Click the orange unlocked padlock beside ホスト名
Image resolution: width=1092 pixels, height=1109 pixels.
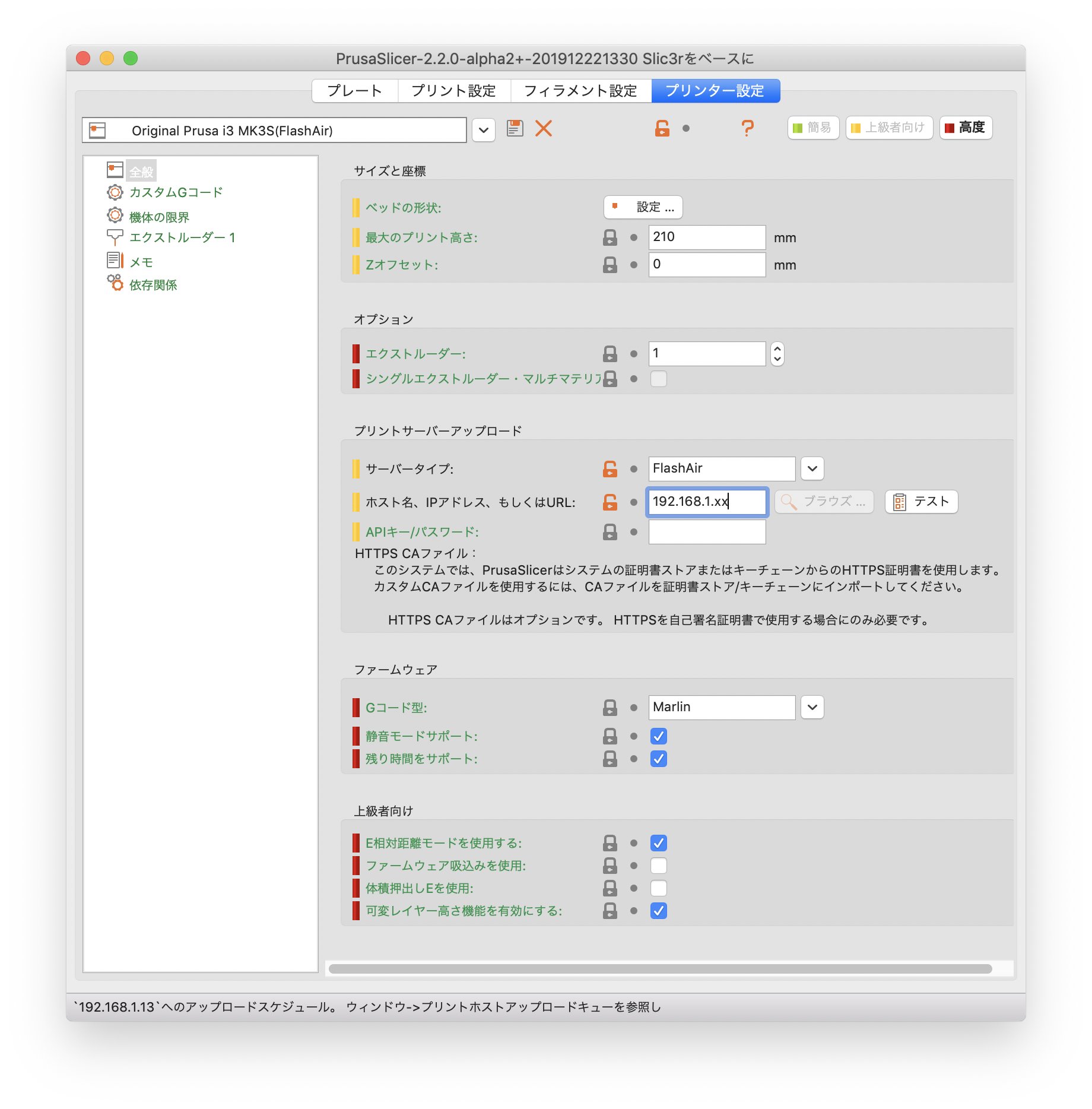tap(610, 502)
